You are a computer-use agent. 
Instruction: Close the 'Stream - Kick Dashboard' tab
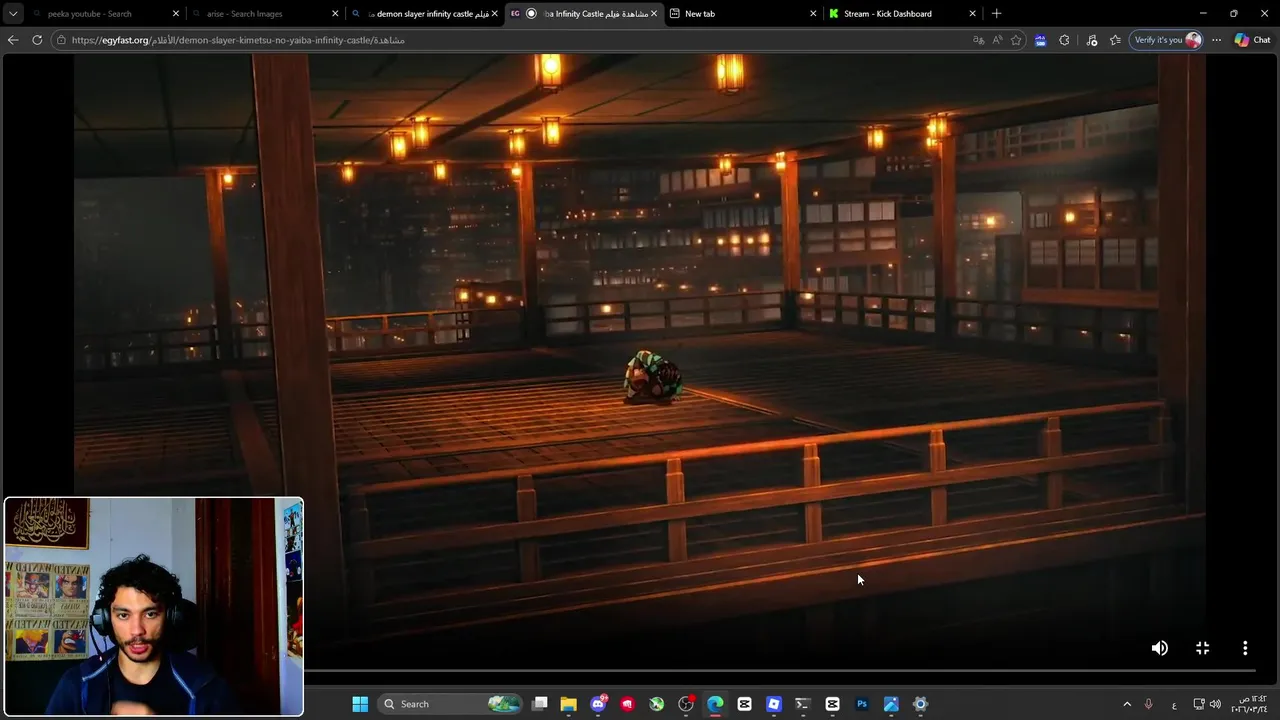click(972, 14)
